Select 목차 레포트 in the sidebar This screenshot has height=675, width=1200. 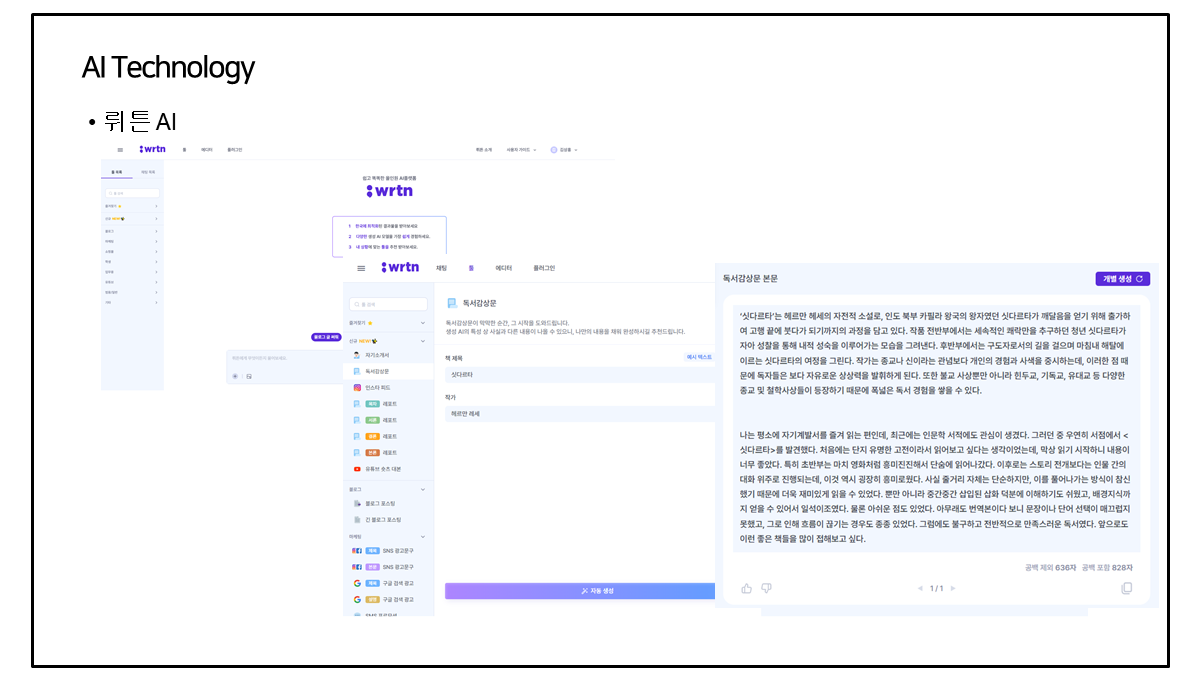[x=380, y=404]
